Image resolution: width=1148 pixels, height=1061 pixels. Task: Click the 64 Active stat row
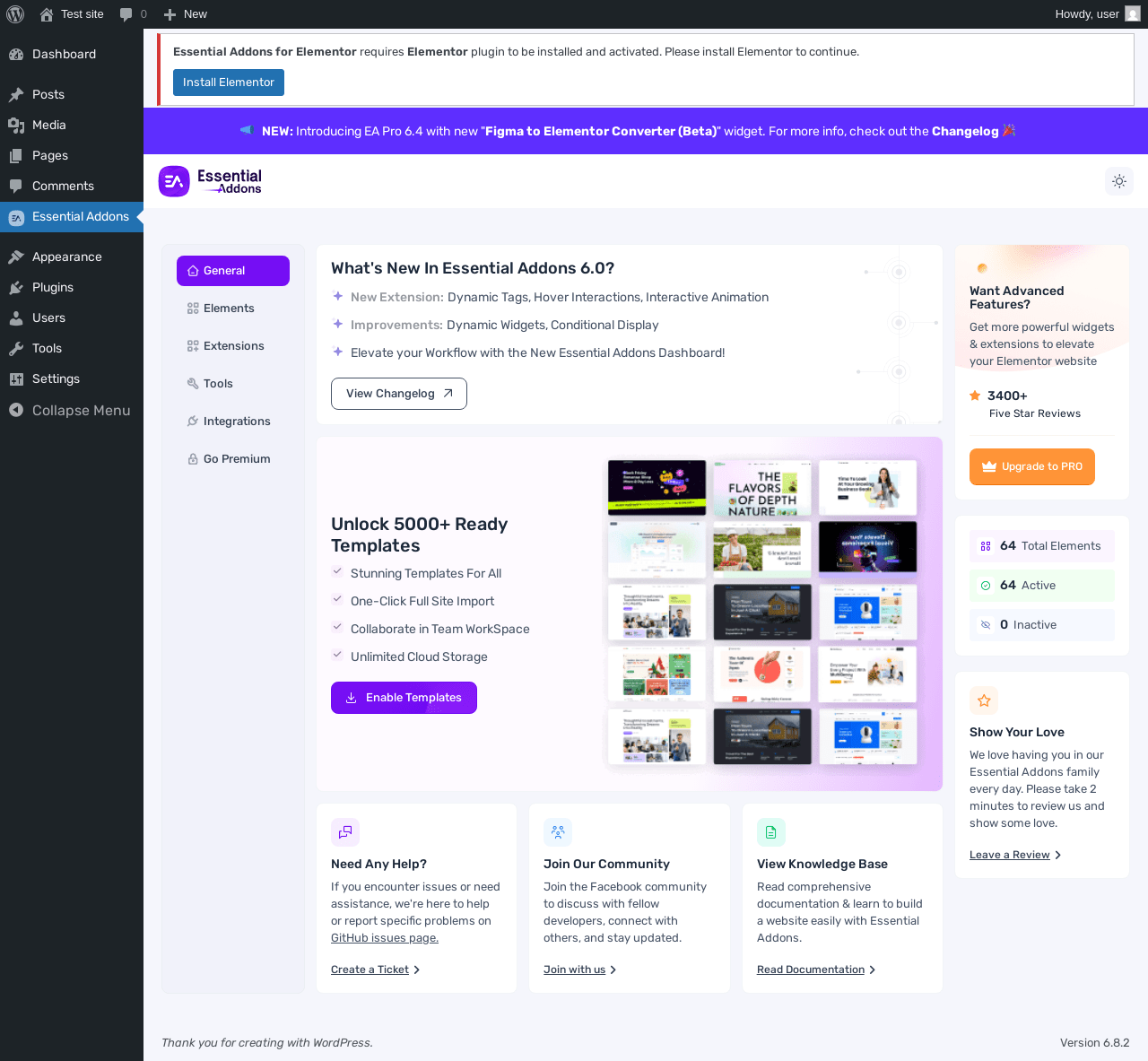tap(1042, 586)
